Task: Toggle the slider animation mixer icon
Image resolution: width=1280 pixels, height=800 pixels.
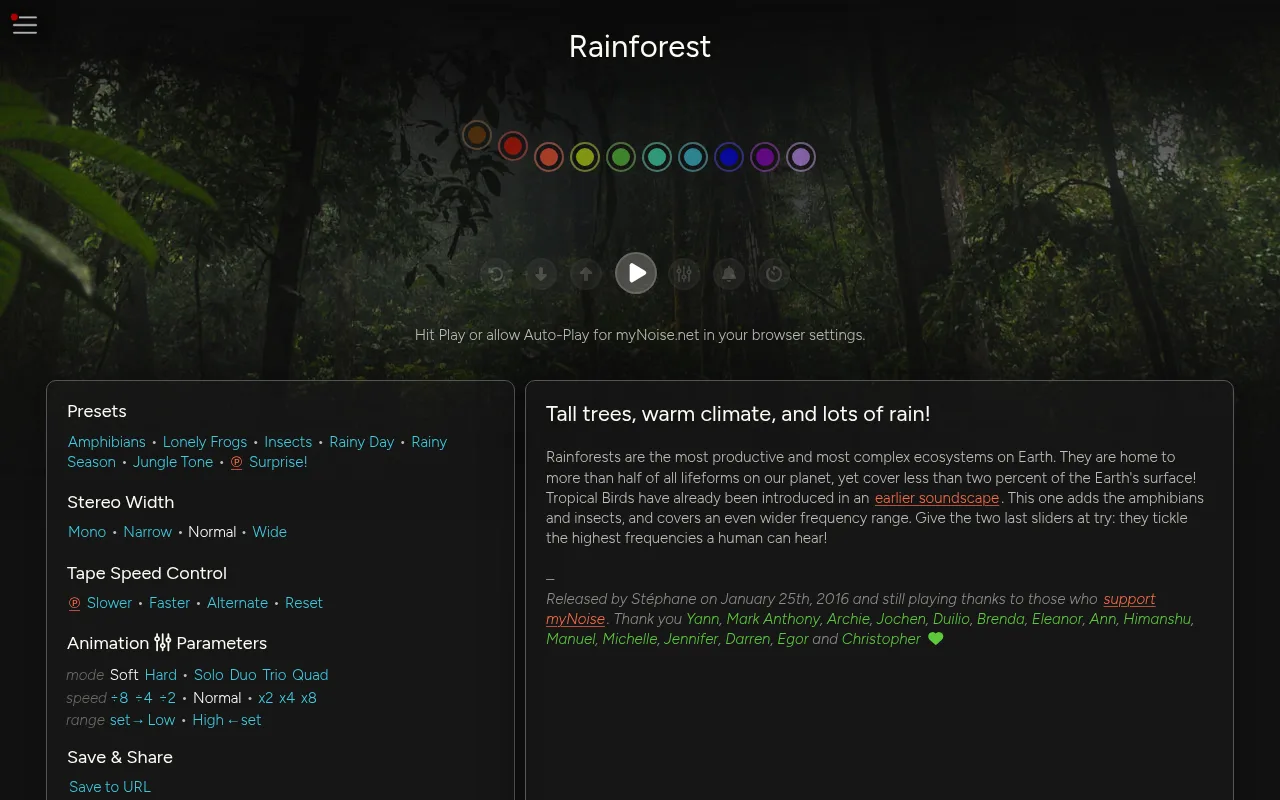Action: (x=684, y=274)
